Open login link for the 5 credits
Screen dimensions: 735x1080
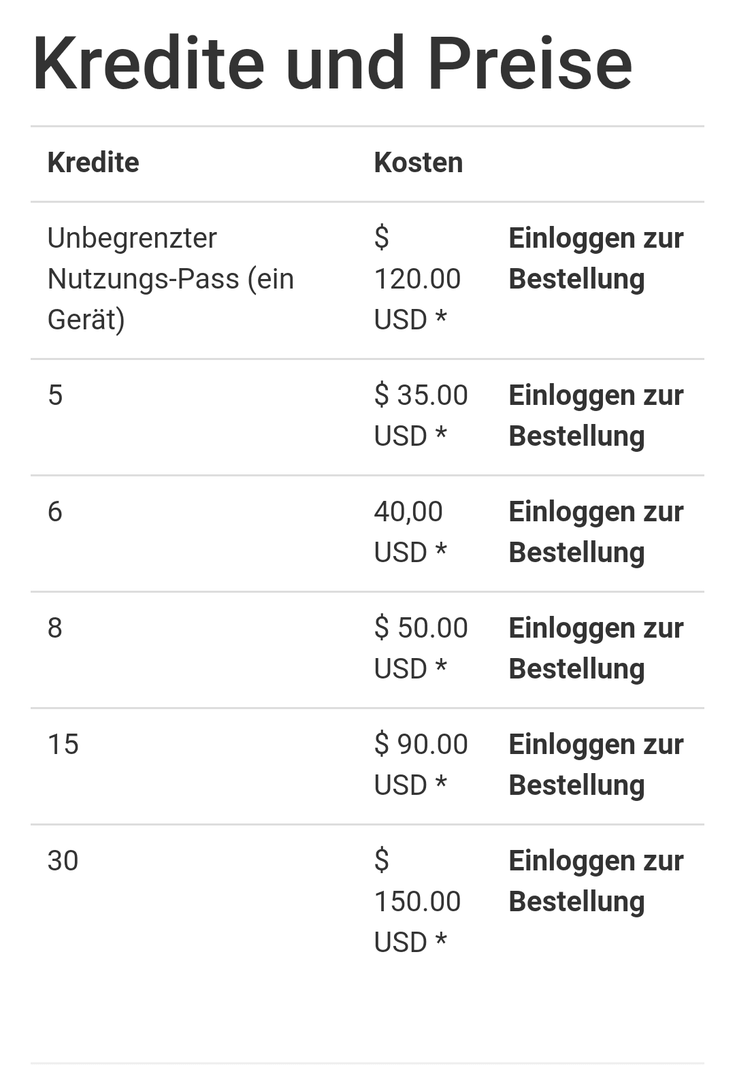pyautogui.click(x=596, y=415)
